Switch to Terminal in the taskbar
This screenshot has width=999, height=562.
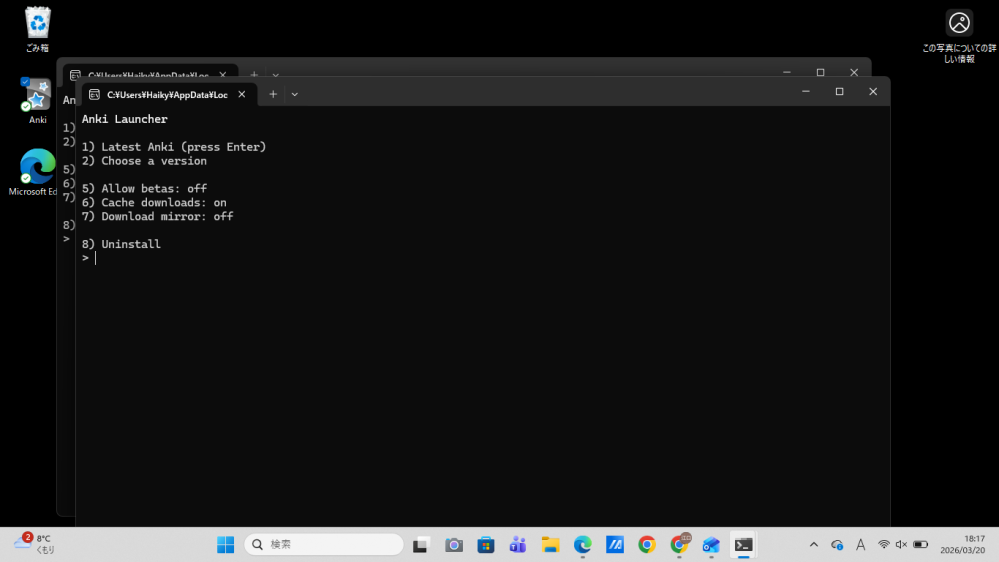tap(743, 545)
